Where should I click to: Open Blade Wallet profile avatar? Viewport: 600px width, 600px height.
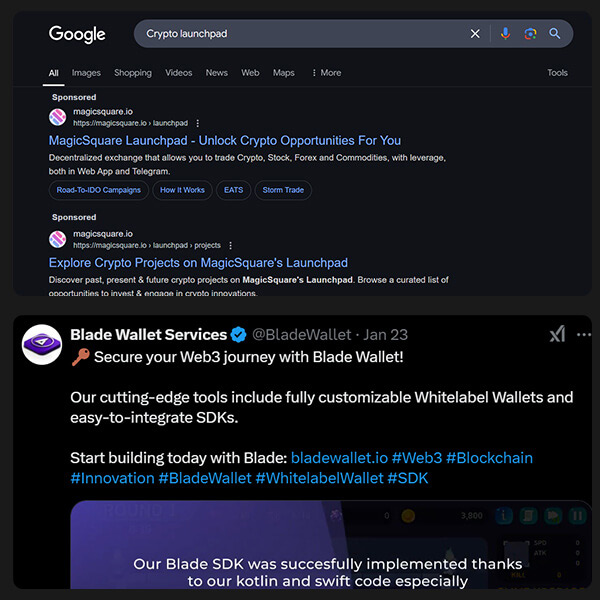click(x=42, y=345)
